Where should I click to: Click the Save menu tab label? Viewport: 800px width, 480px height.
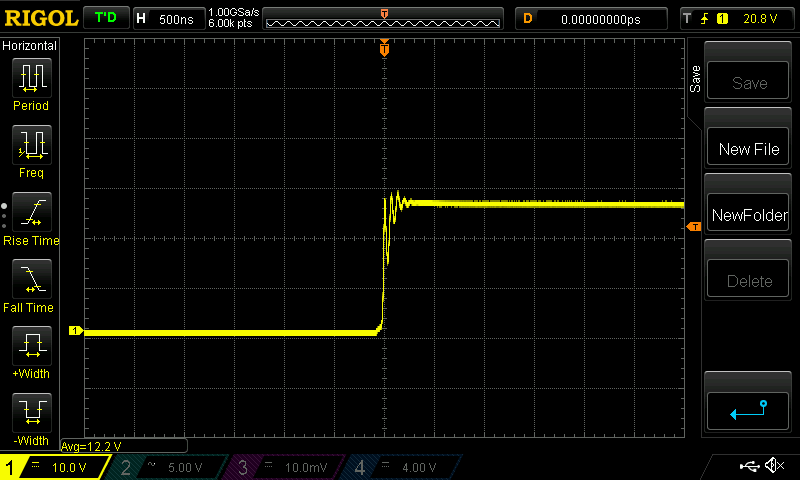(x=696, y=80)
